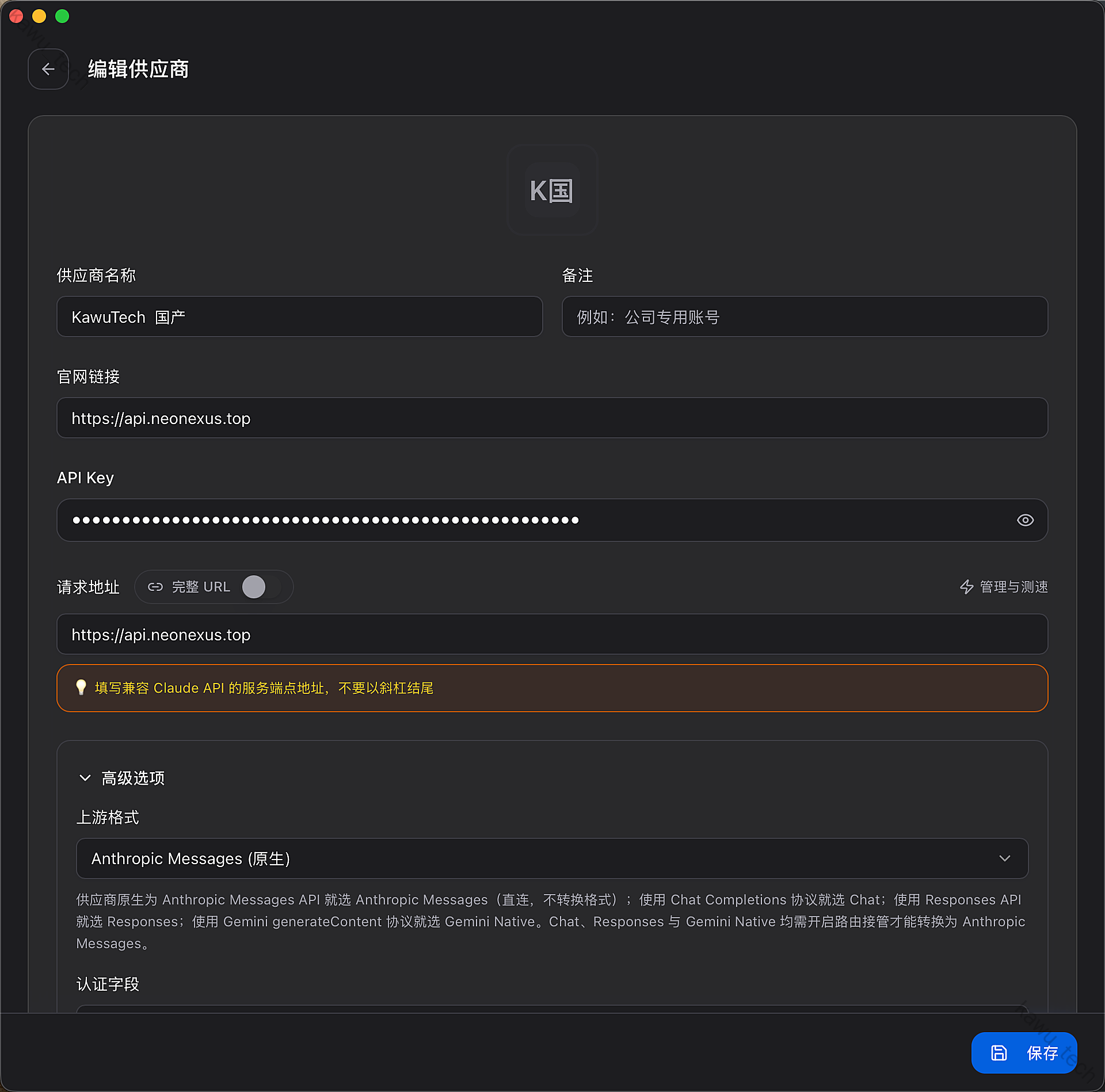The image size is (1105, 1092).
Task: Click the API Key password field
Action: click(552, 520)
